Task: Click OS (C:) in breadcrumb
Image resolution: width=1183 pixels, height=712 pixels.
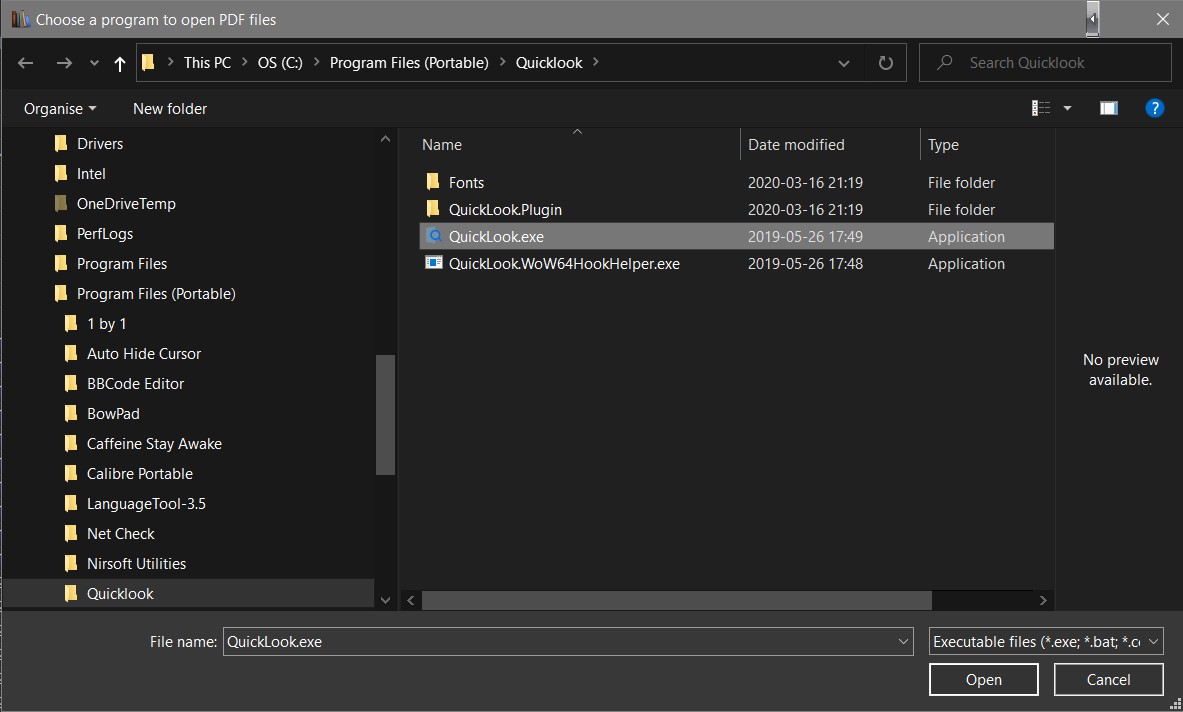Action: point(280,63)
